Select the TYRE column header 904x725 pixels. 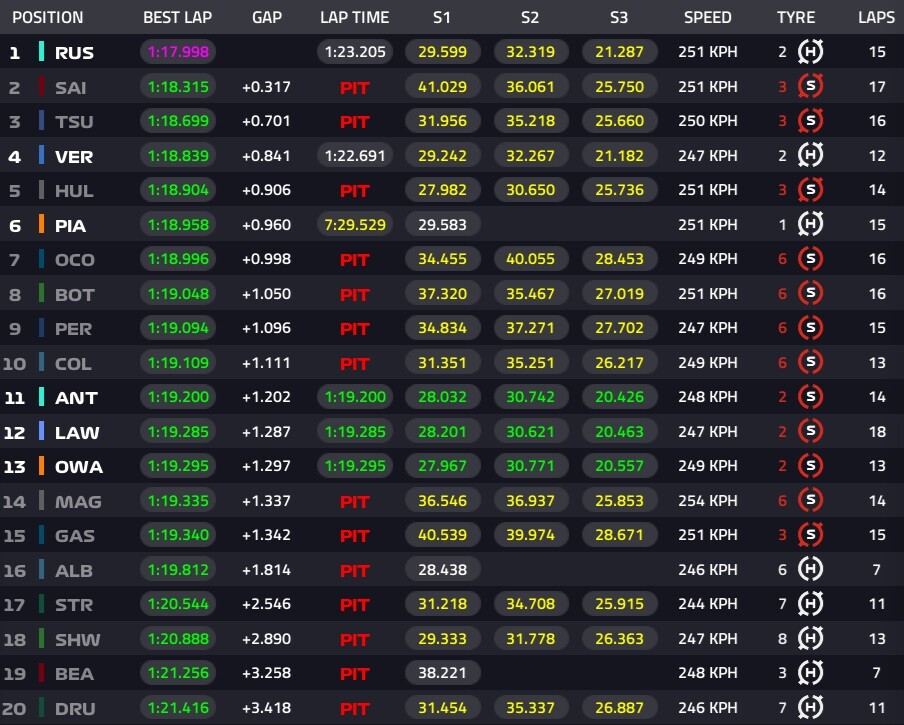(x=796, y=17)
